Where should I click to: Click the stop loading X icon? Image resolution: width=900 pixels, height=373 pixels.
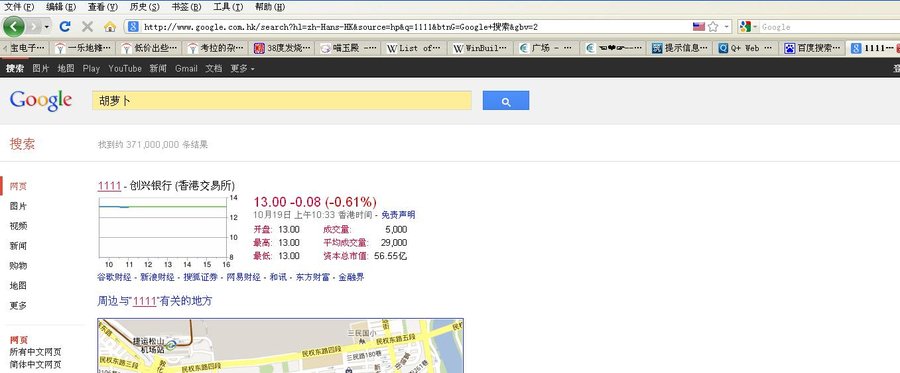pyautogui.click(x=87, y=26)
